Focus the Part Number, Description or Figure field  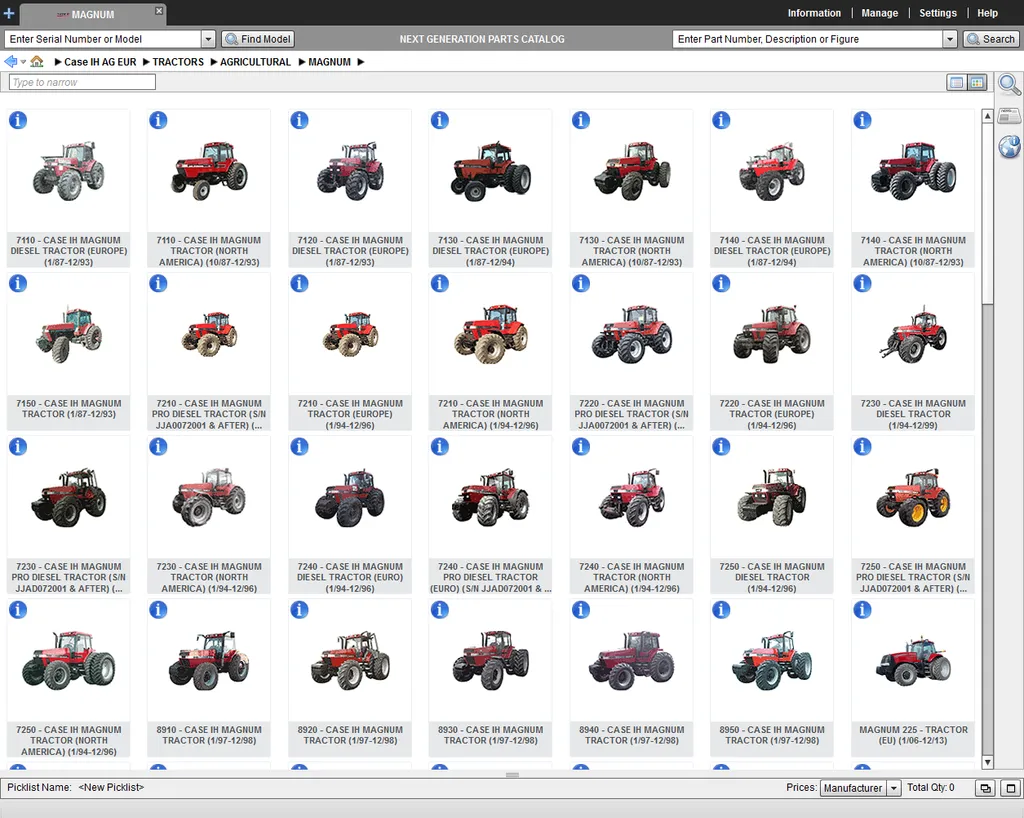click(x=808, y=39)
